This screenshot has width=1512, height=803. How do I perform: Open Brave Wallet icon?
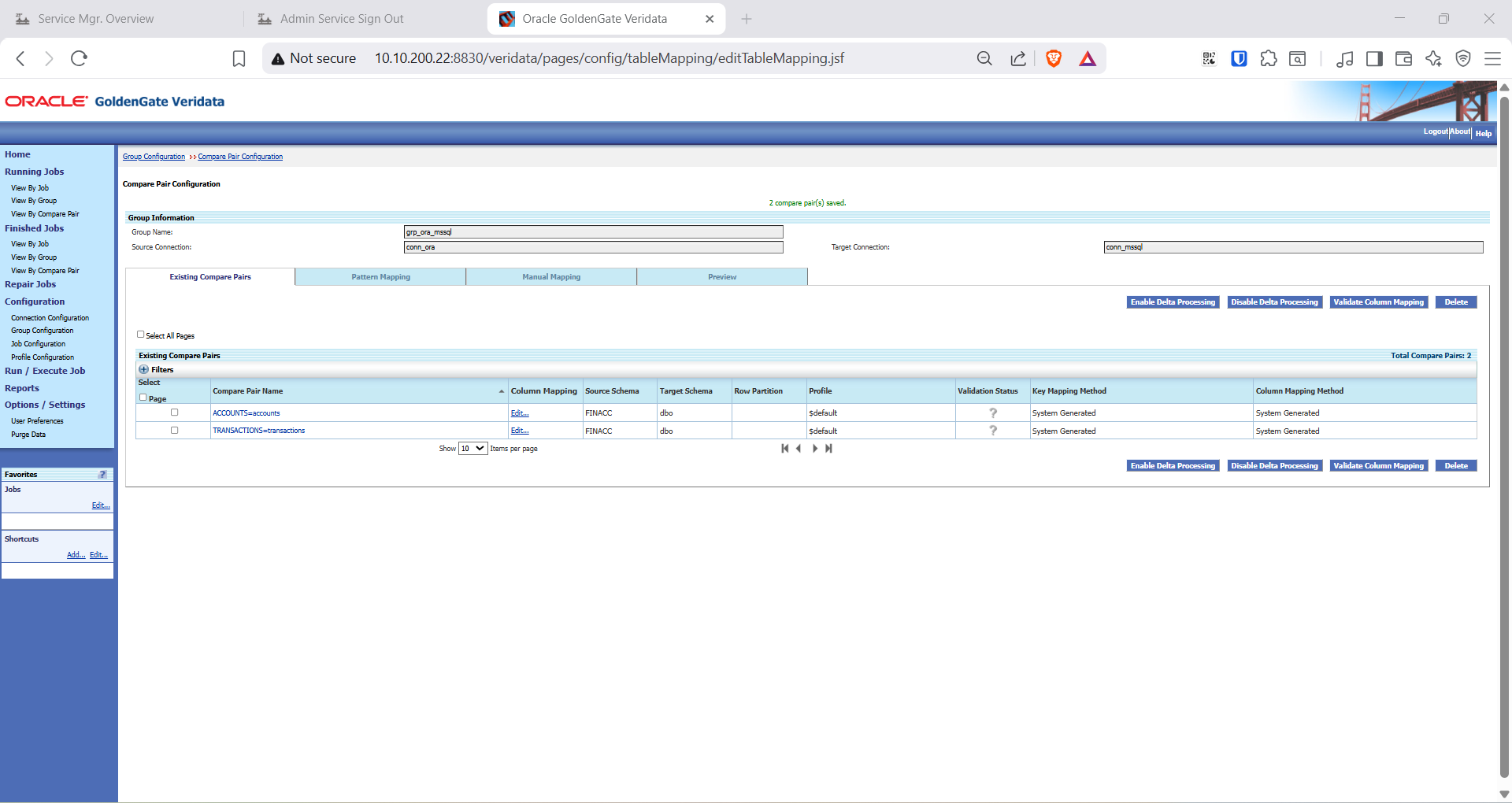[x=1403, y=58]
